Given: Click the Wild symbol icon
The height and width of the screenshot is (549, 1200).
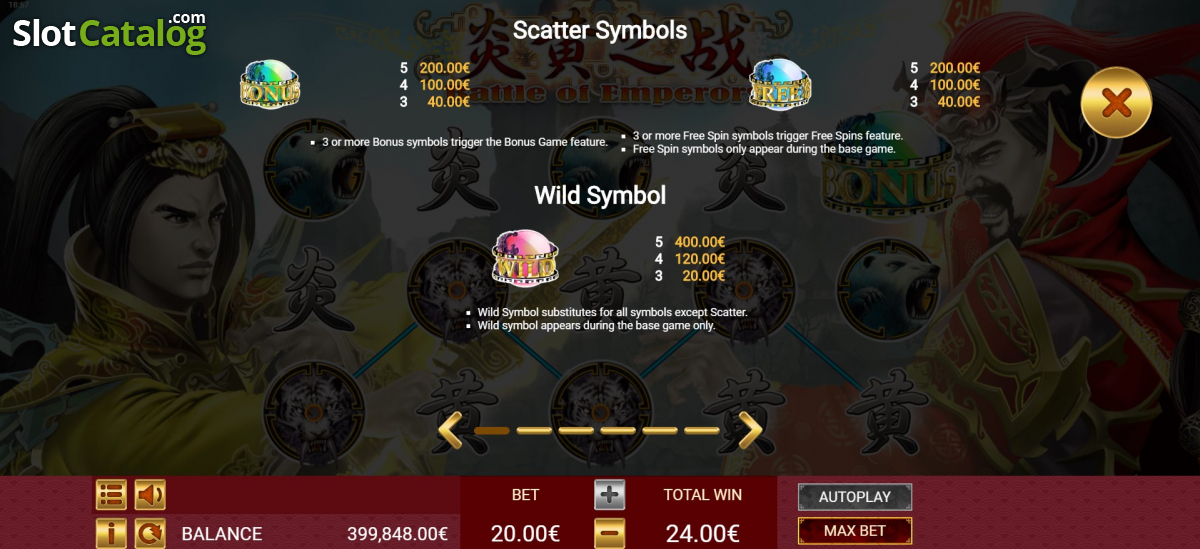Looking at the screenshot, I should (x=525, y=259).
